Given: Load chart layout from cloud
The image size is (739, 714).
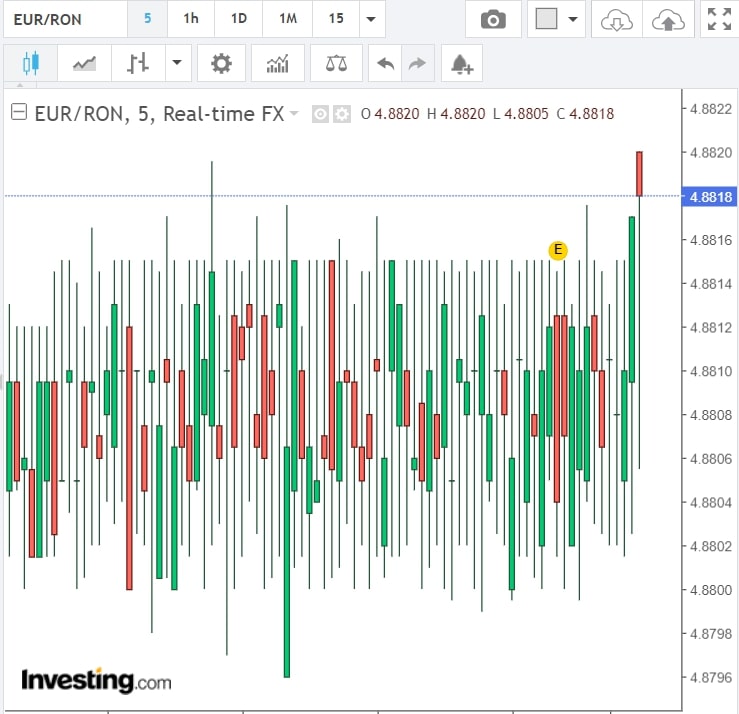Looking at the screenshot, I should 617,19.
